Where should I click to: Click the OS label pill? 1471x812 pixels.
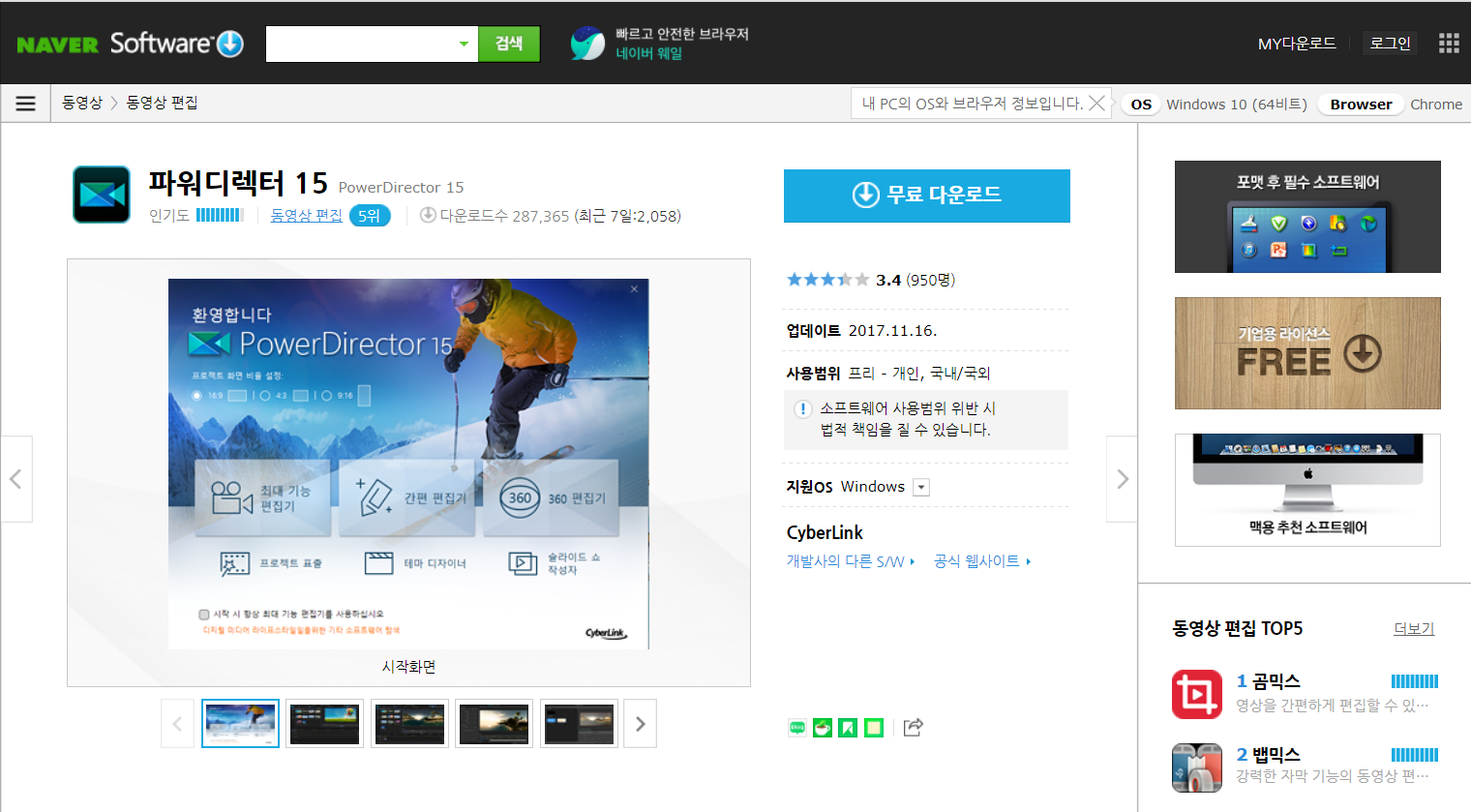(1141, 105)
